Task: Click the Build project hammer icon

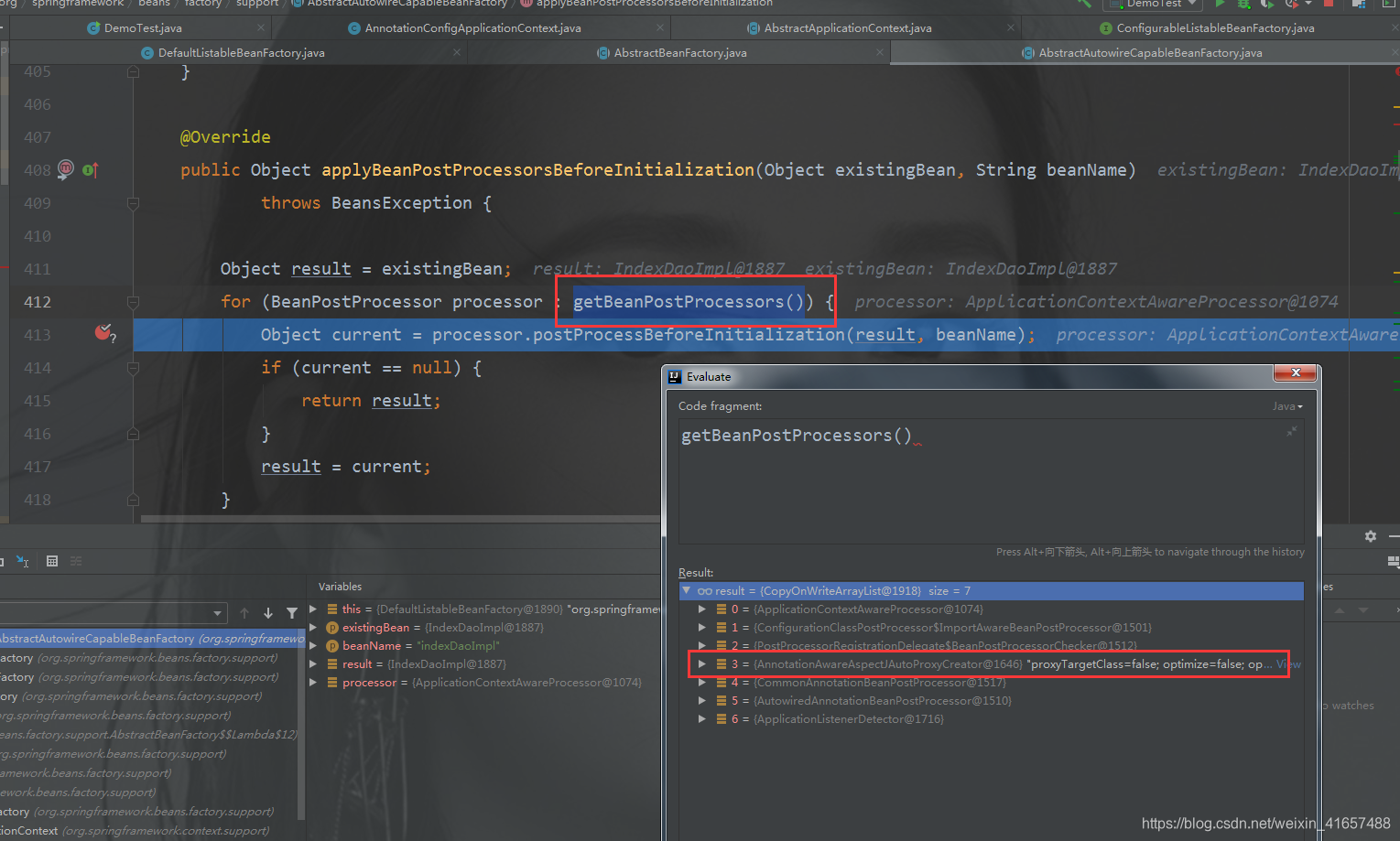Action: click(x=1085, y=4)
